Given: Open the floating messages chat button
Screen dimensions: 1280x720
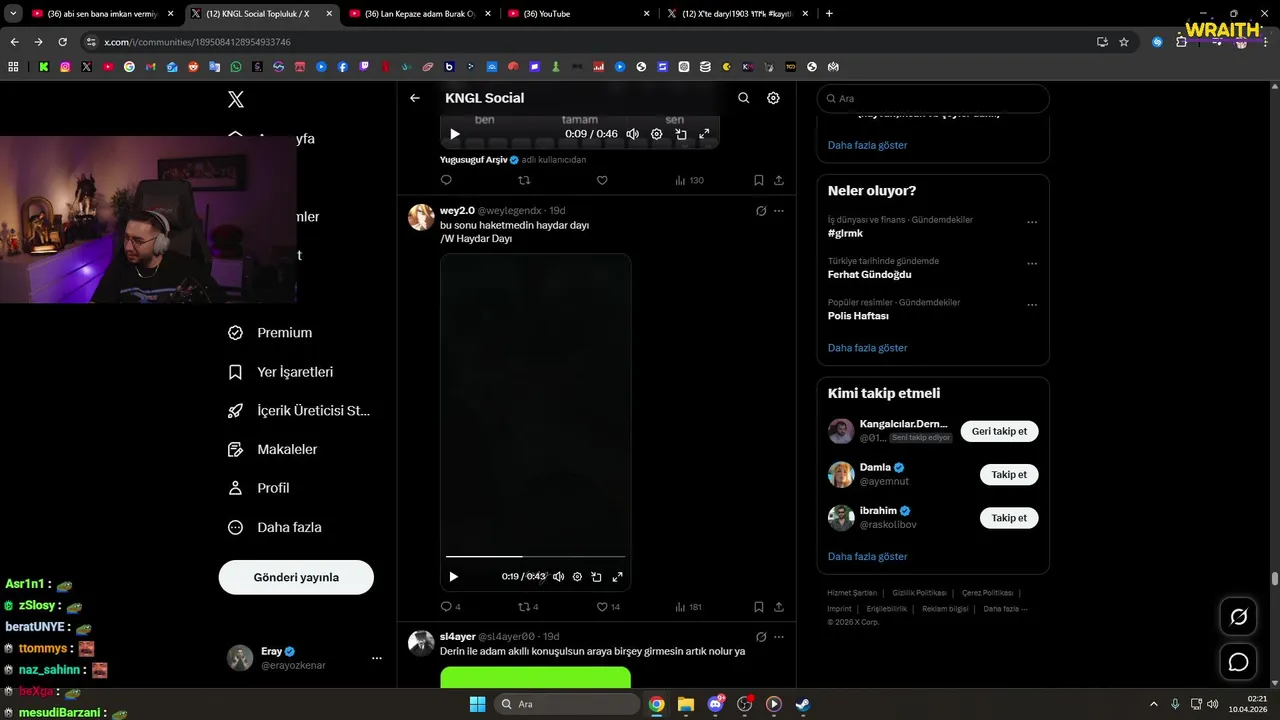Looking at the screenshot, I should tap(1239, 662).
